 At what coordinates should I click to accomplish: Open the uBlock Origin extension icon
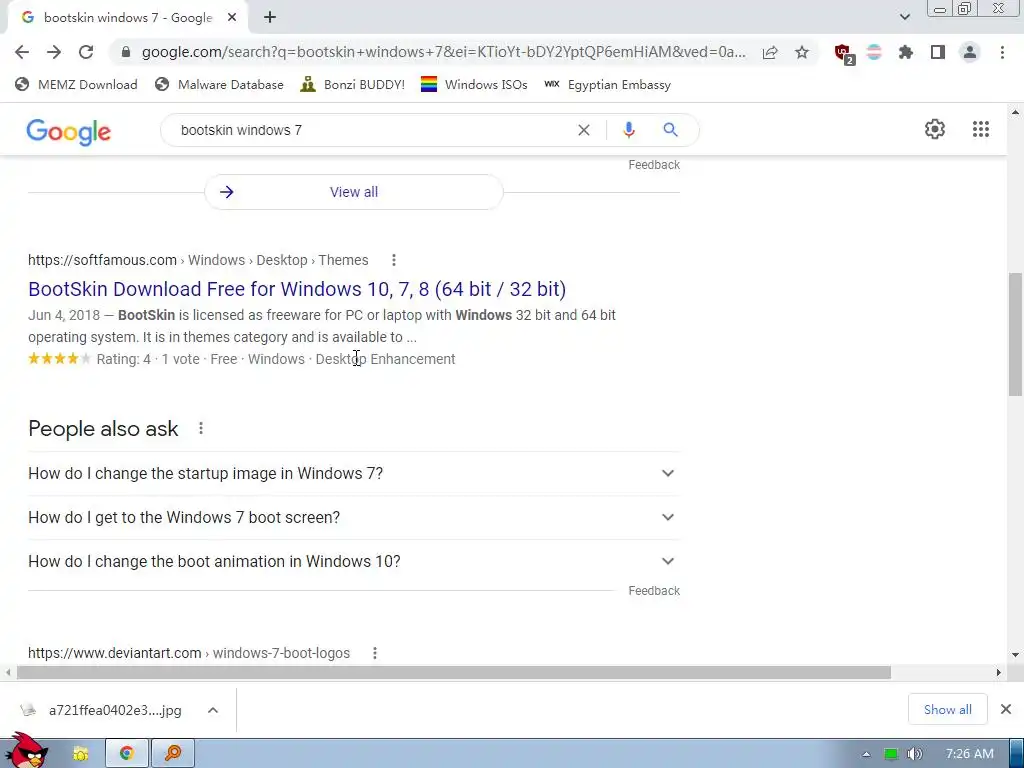tap(844, 54)
